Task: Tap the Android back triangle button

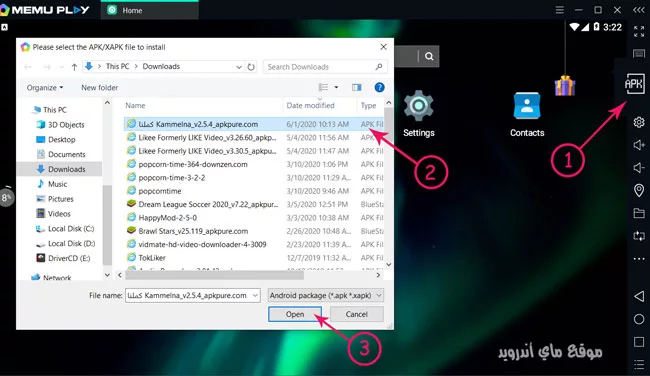Action: click(x=639, y=296)
